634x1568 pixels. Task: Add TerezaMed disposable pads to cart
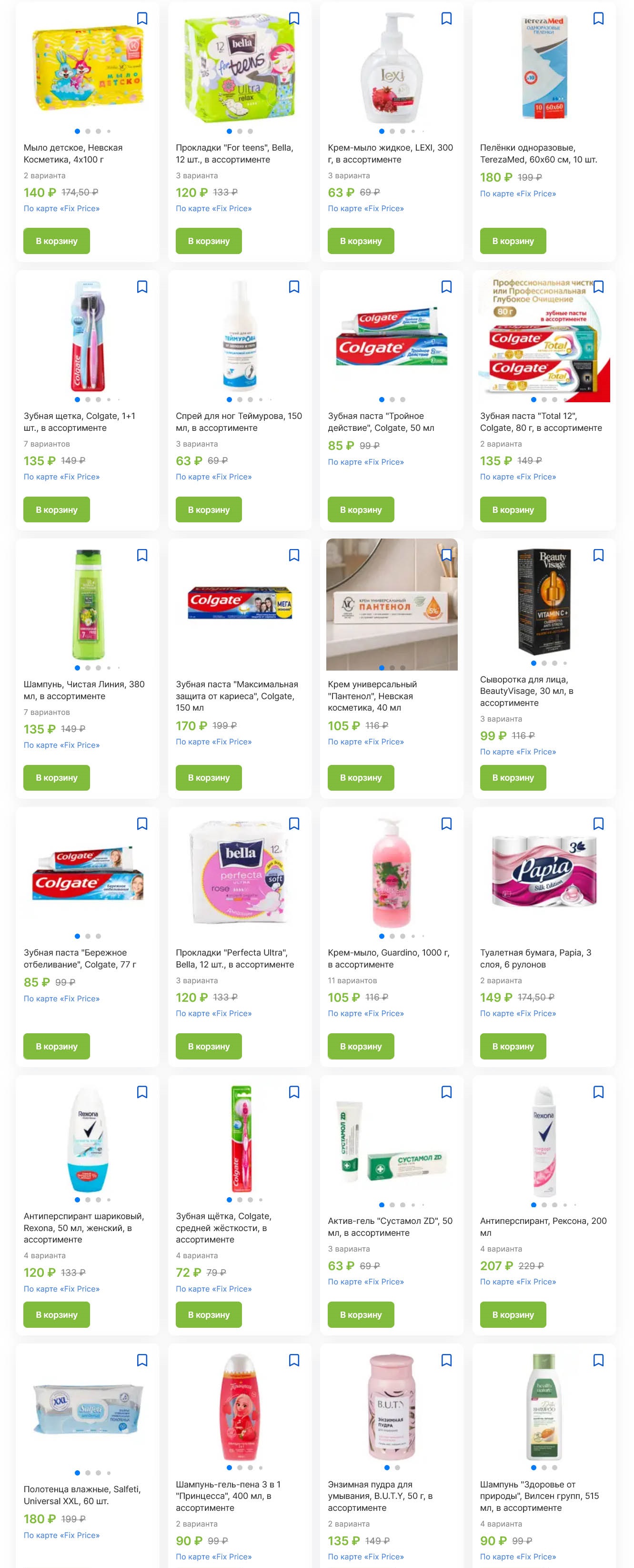(513, 241)
